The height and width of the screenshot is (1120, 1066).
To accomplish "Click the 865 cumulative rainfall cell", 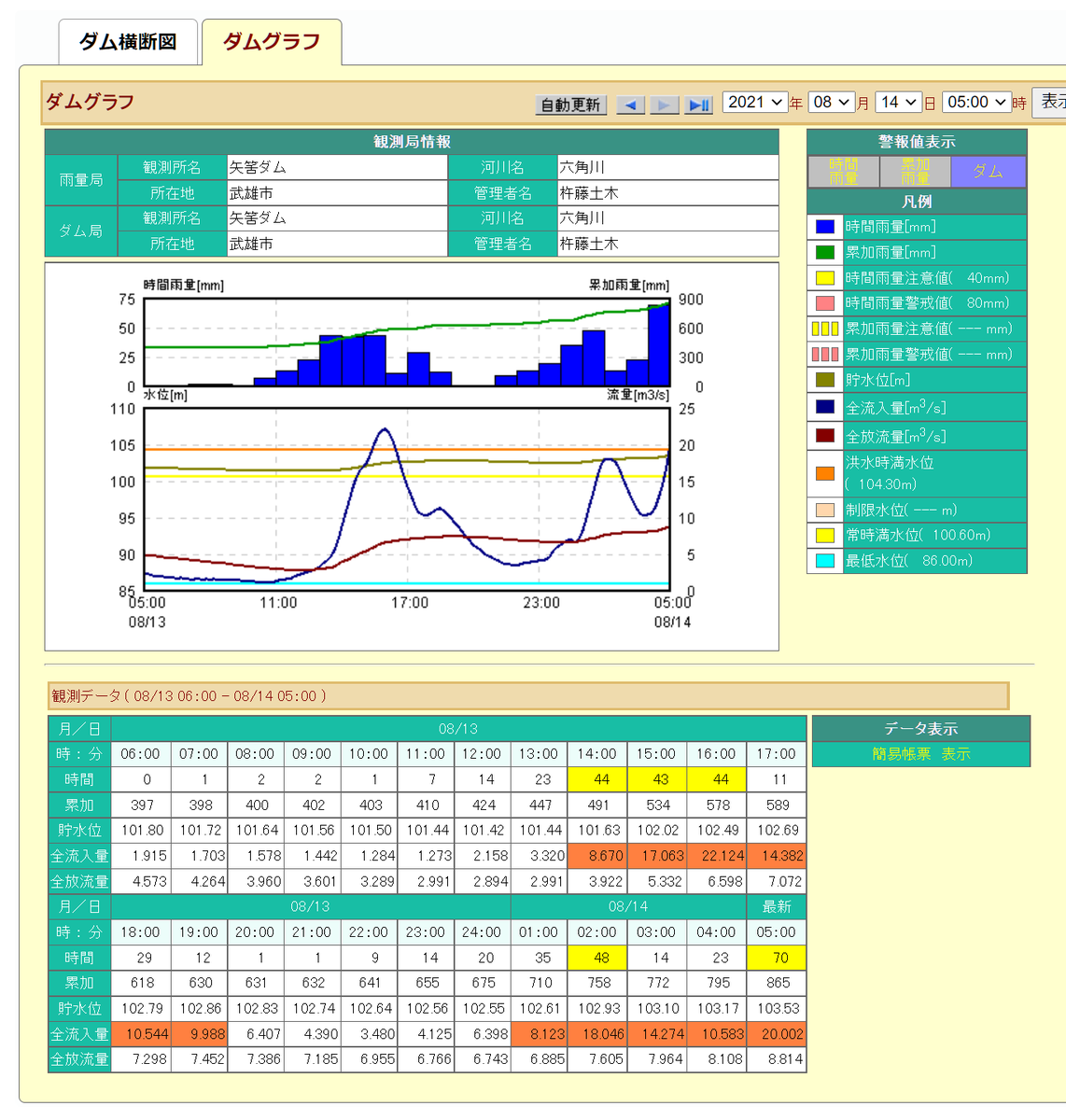I will 777,983.
